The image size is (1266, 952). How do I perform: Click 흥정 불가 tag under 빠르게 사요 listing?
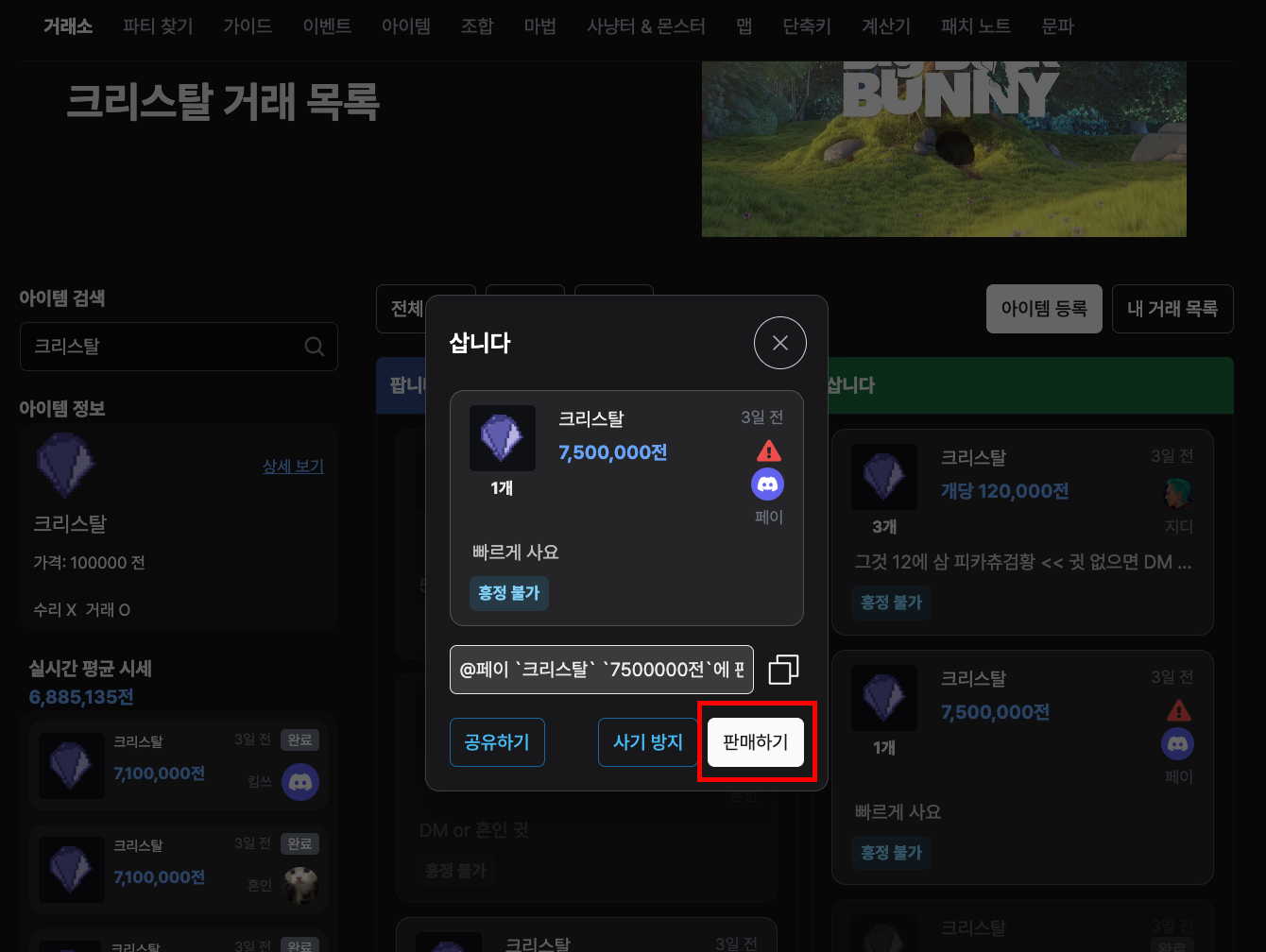point(891,852)
